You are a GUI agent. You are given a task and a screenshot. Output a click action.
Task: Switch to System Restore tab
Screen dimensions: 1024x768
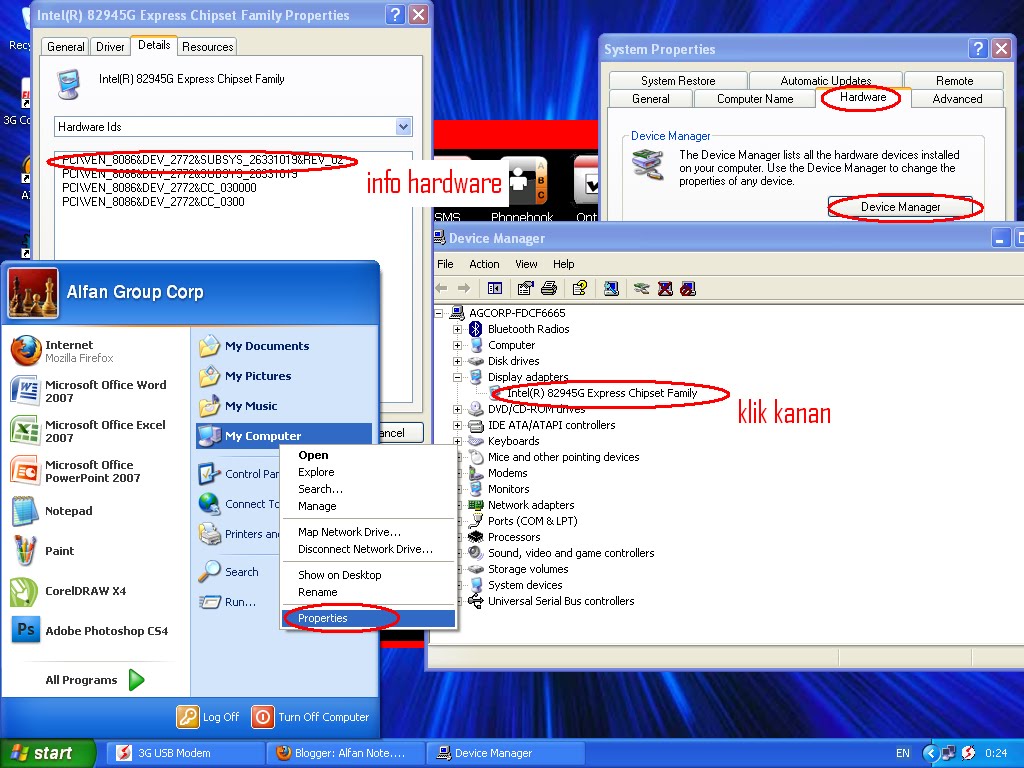point(678,80)
